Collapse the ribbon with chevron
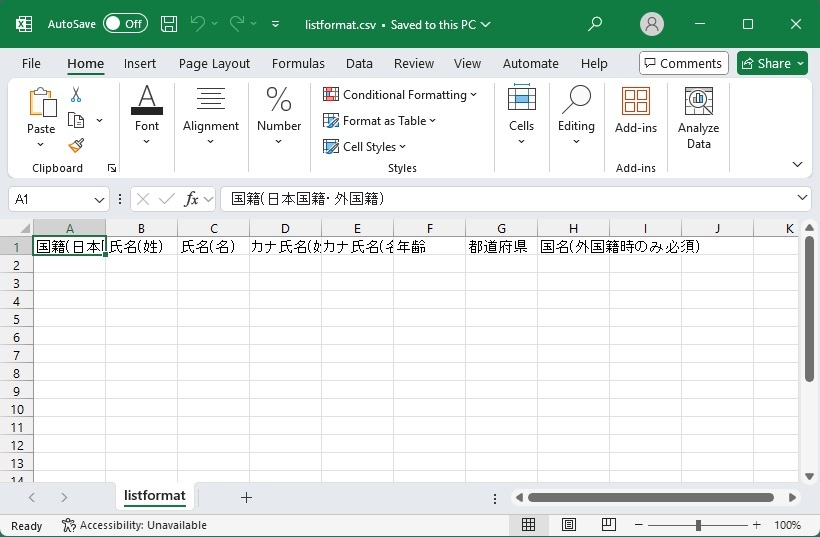820x537 pixels. 798,164
